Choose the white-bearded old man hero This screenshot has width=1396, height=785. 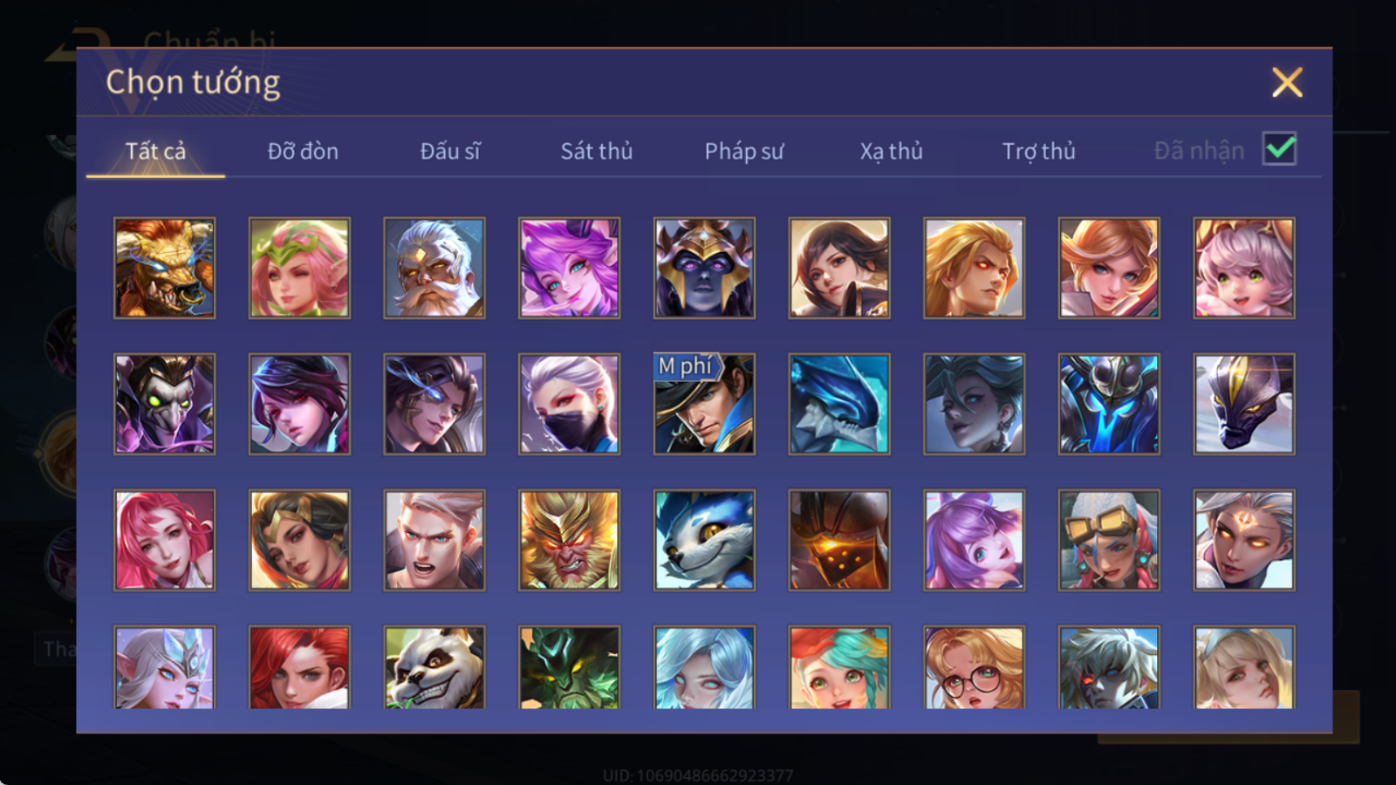434,268
